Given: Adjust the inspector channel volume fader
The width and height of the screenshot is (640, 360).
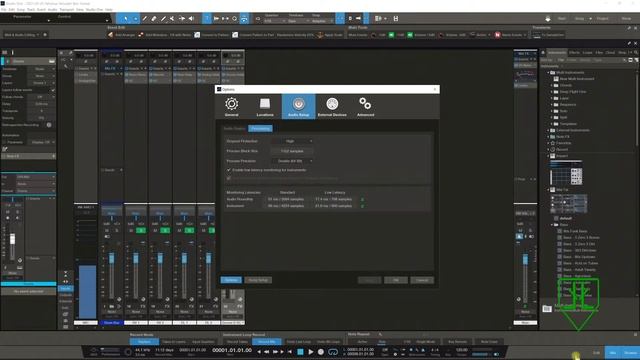Looking at the screenshot, I should (x=12, y=239).
